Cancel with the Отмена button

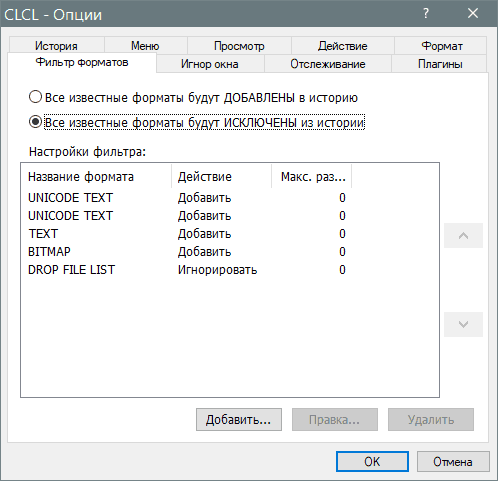tap(453, 462)
